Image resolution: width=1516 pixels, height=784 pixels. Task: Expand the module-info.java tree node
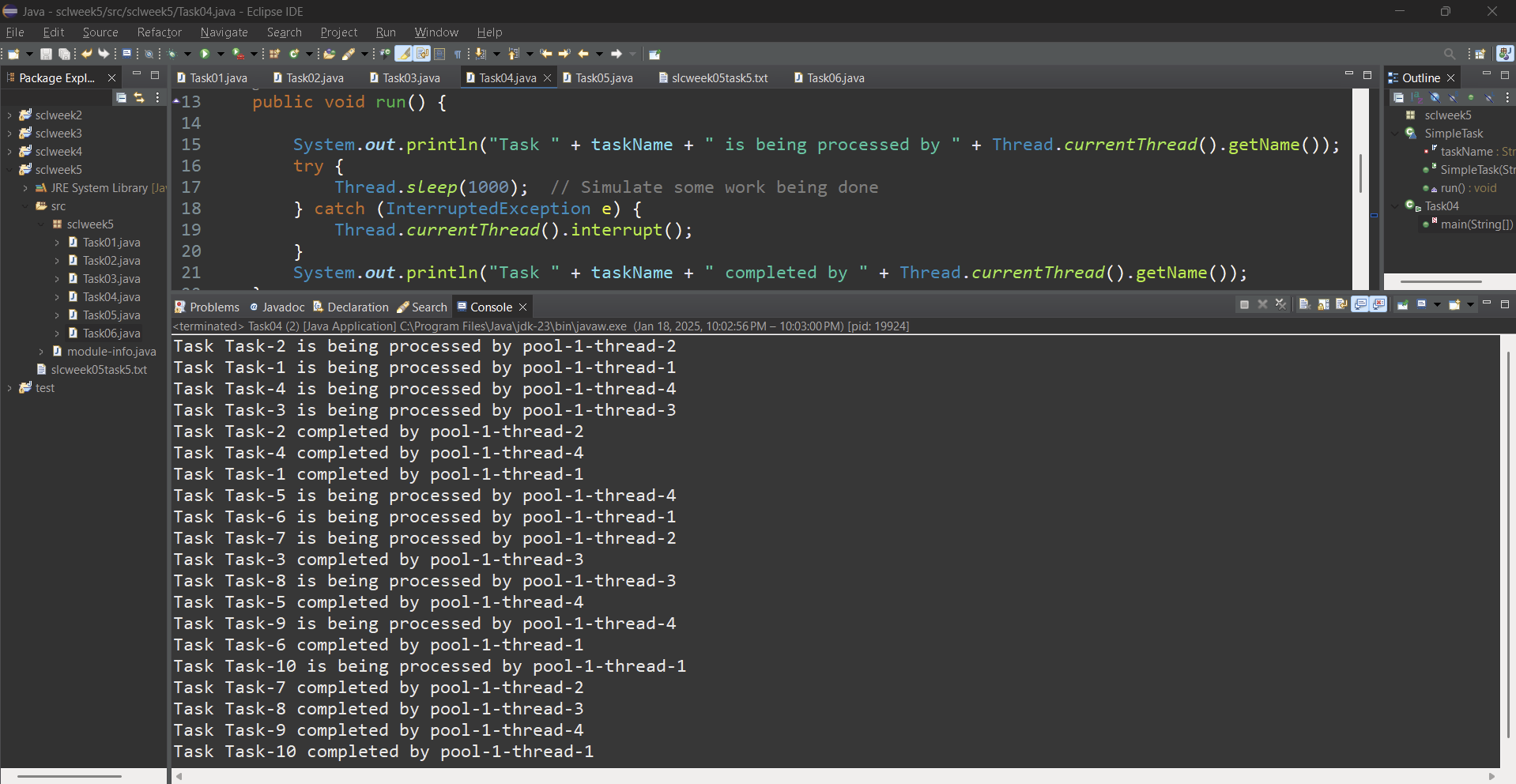41,352
